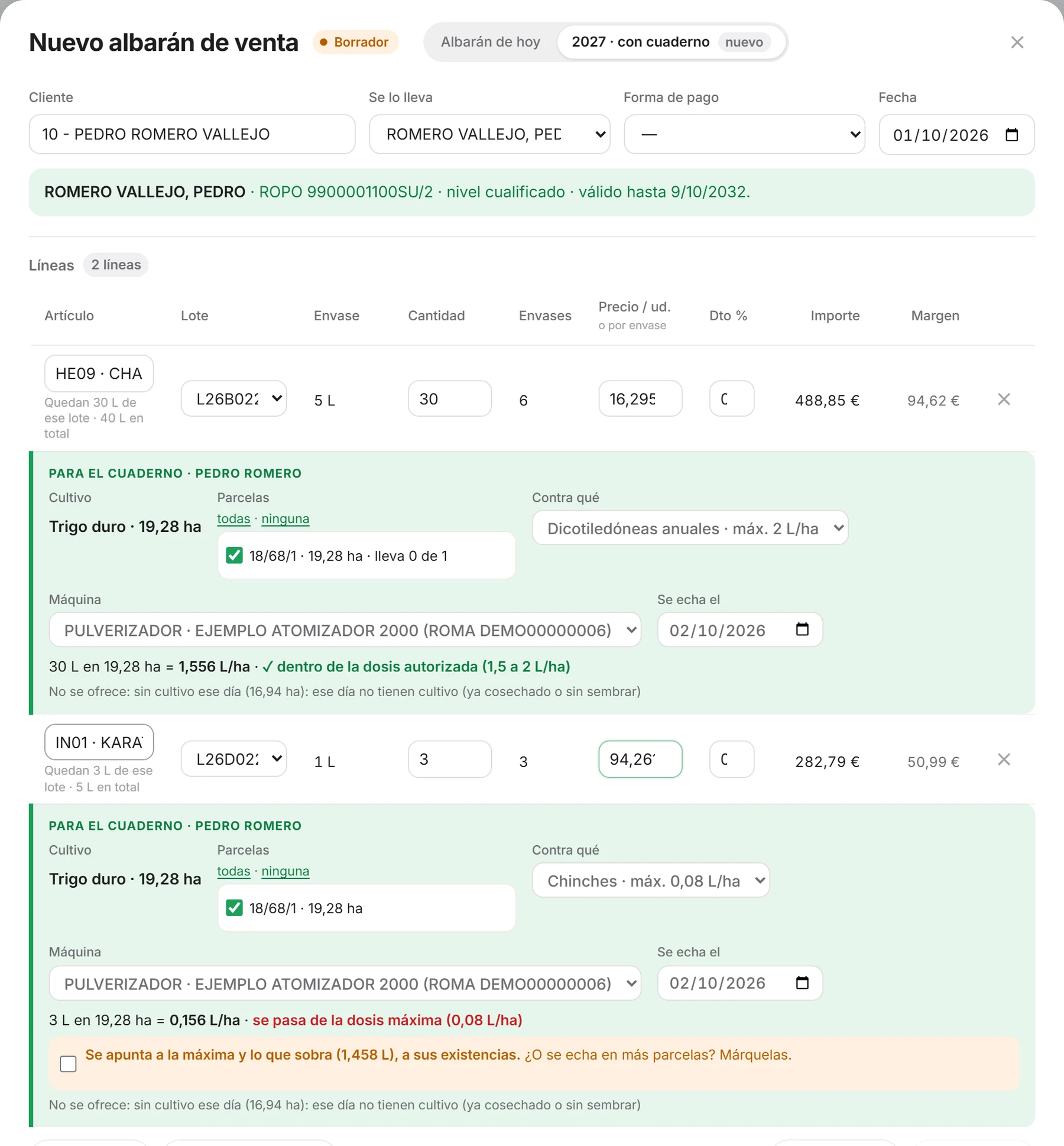The image size is (1064, 1146).
Task: Open calendar for first Se echa el date
Action: click(x=802, y=629)
